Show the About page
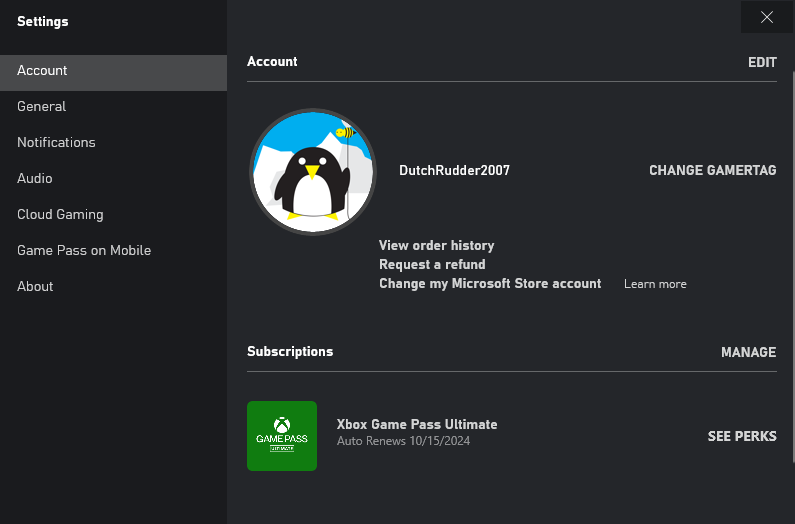795x524 pixels. click(x=35, y=287)
